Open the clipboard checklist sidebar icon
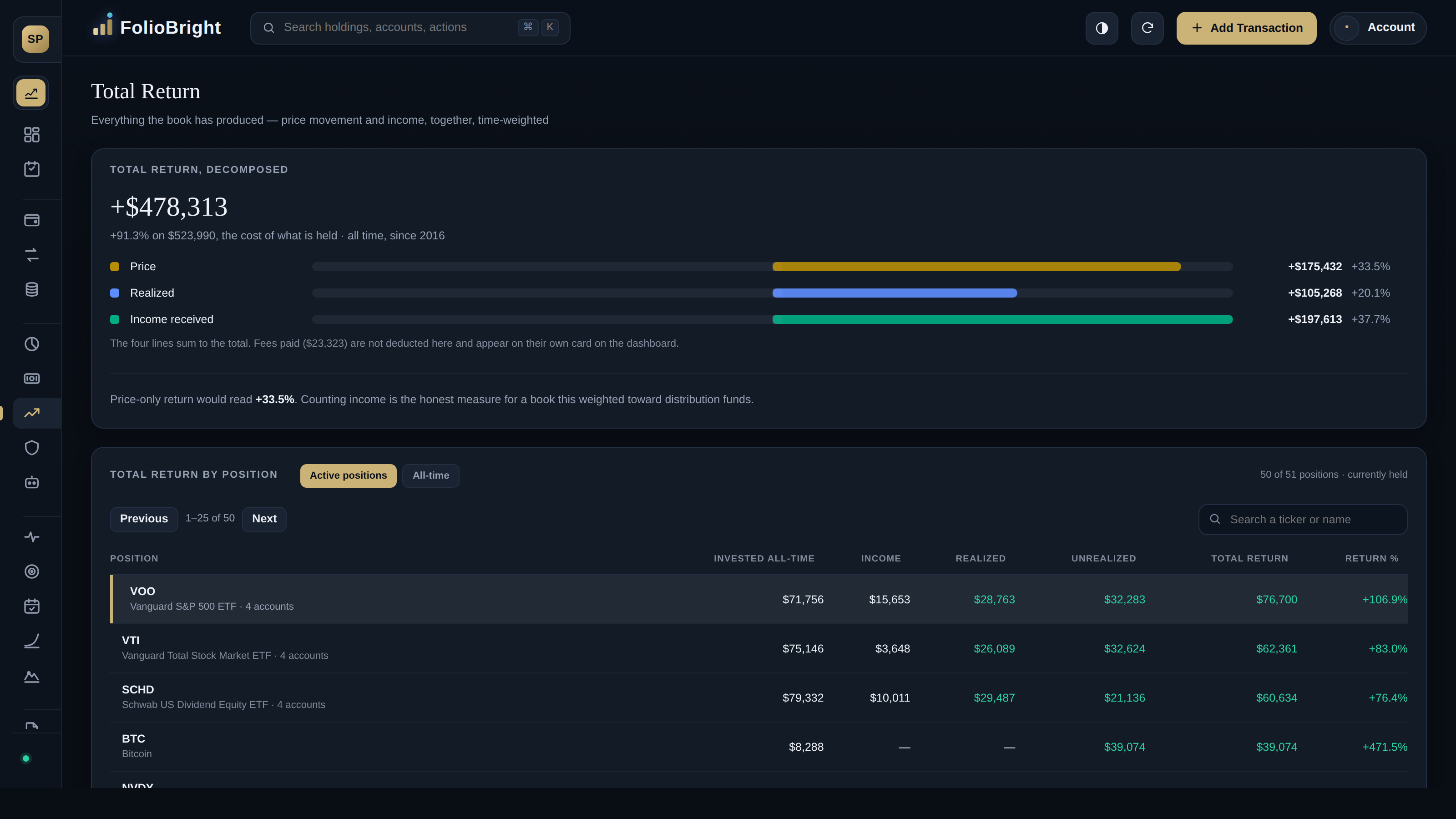Viewport: 1456px width, 819px height. [x=32, y=169]
